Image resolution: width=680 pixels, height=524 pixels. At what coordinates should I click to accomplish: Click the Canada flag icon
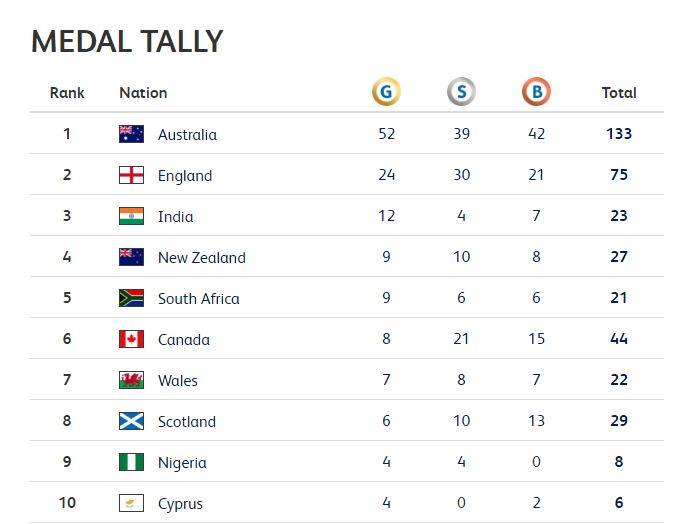pos(131,339)
